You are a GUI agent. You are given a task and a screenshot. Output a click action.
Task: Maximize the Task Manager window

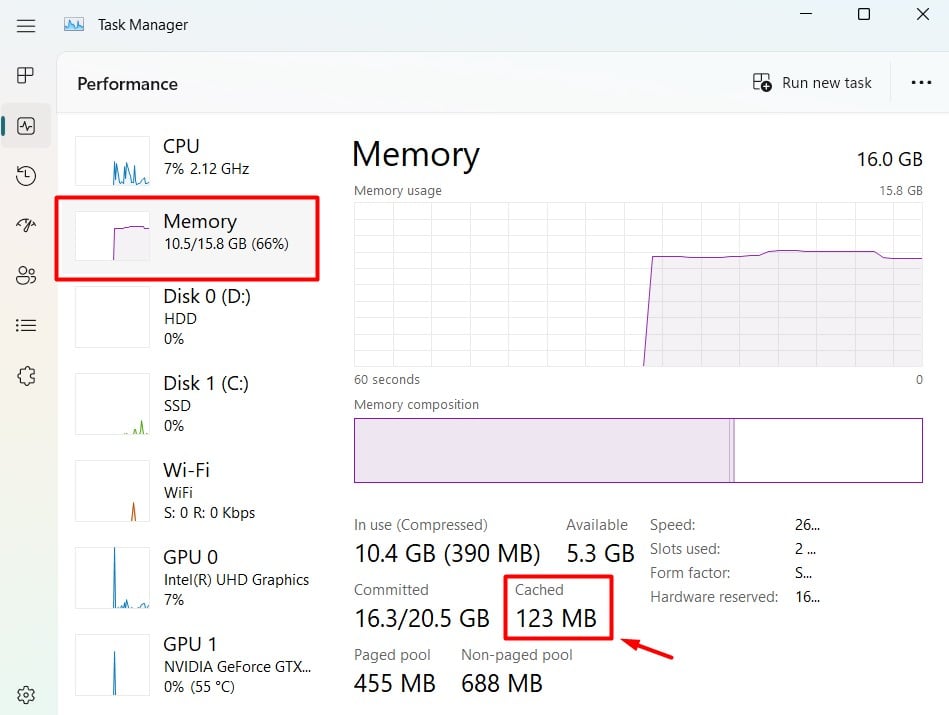[x=864, y=13]
